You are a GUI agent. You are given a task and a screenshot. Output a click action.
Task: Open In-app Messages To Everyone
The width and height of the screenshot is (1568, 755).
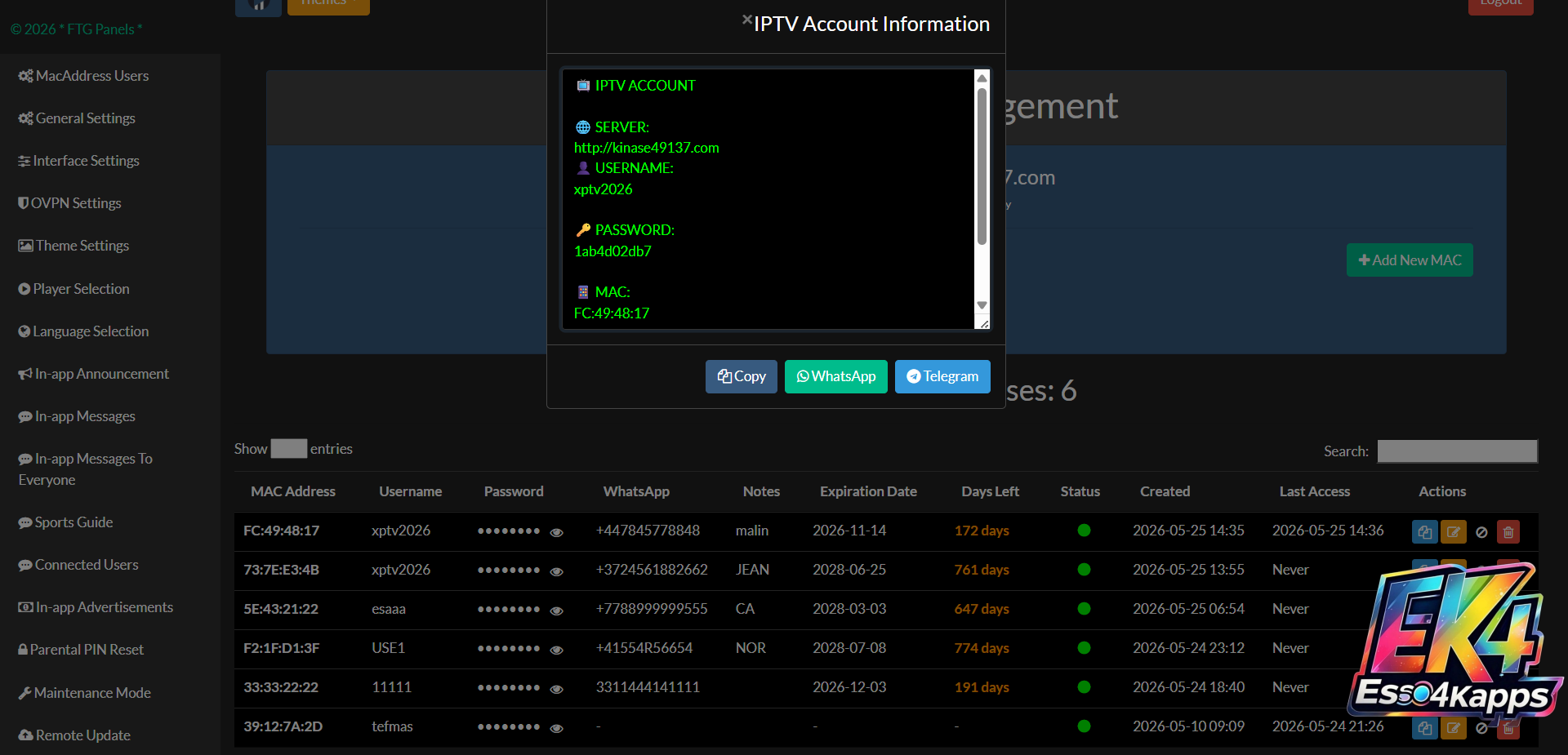tap(85, 469)
